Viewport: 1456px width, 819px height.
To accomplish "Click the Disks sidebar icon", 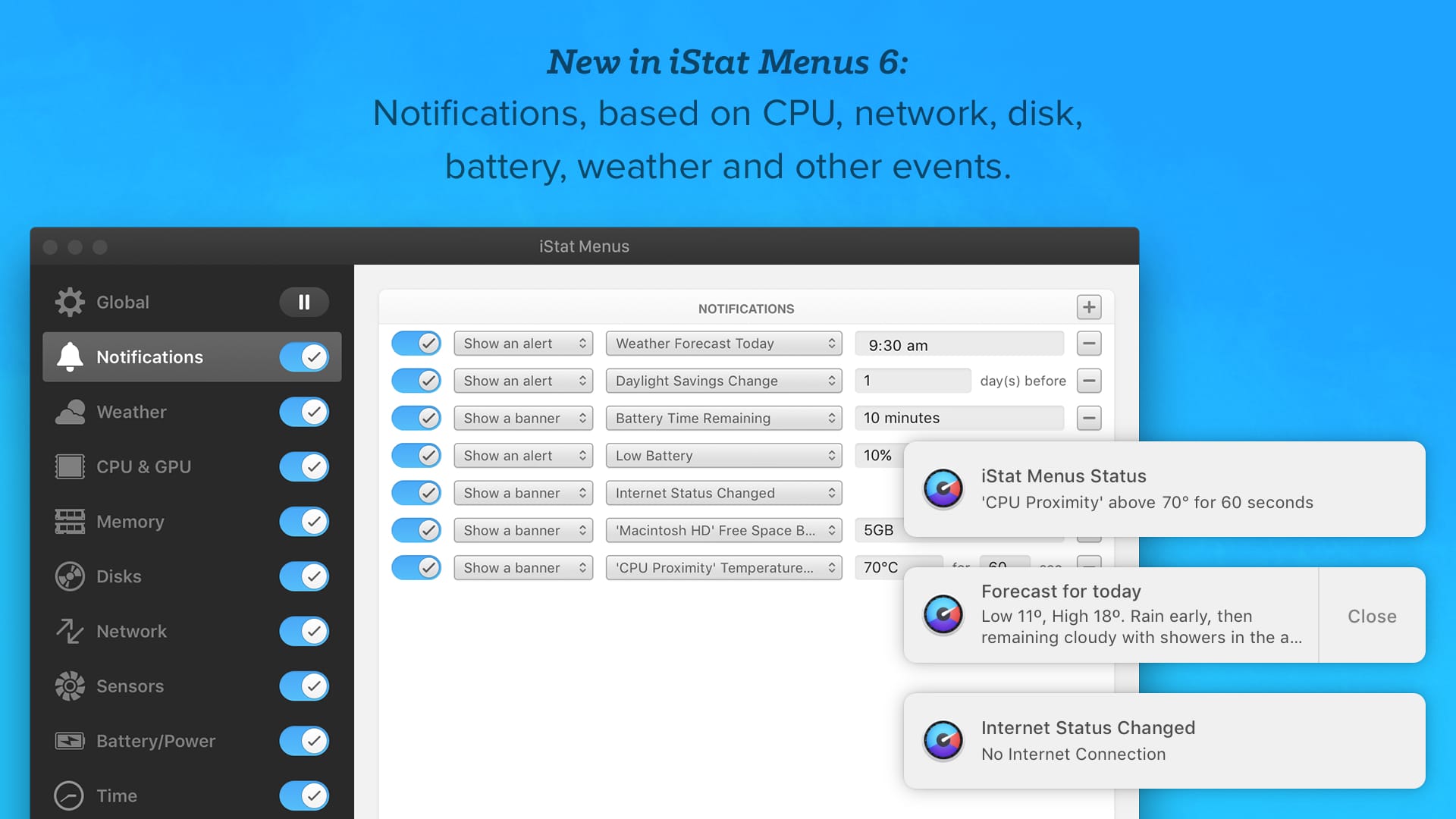I will coord(68,576).
